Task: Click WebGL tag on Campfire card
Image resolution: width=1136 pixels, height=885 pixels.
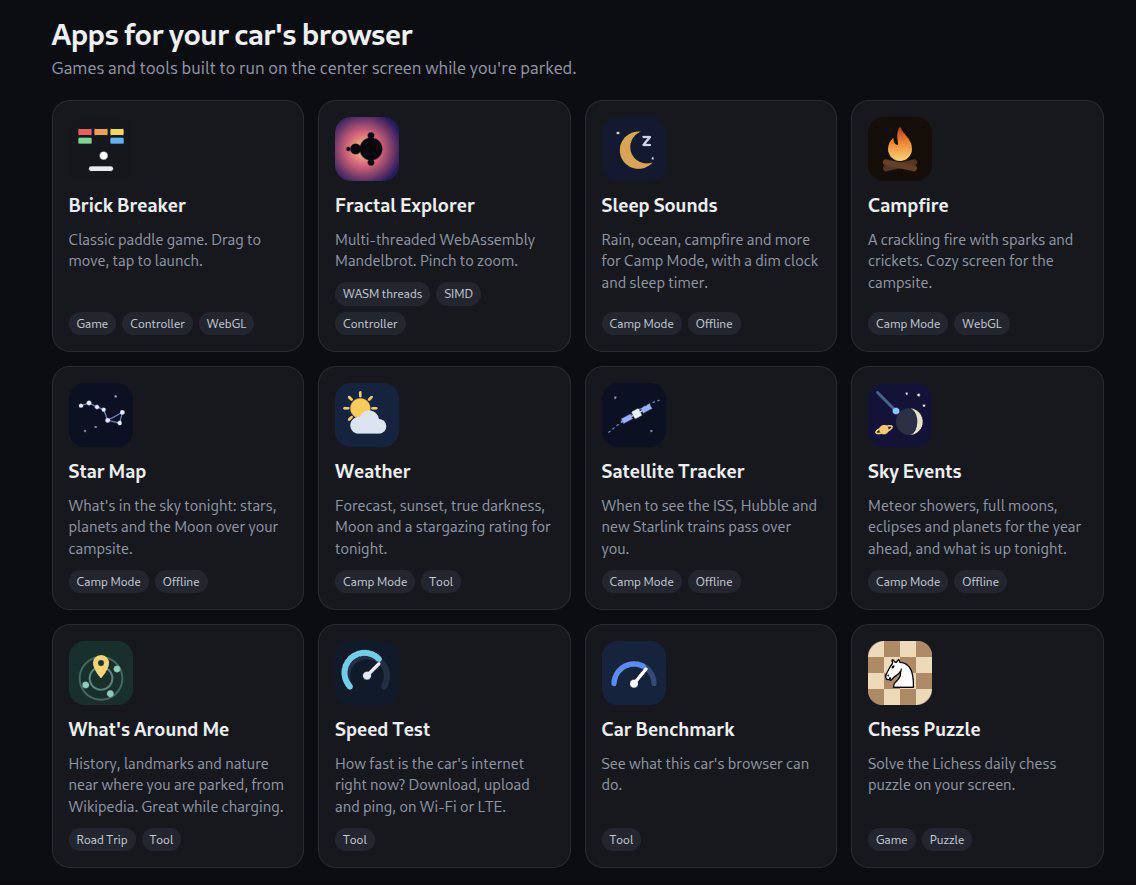Action: [x=982, y=324]
